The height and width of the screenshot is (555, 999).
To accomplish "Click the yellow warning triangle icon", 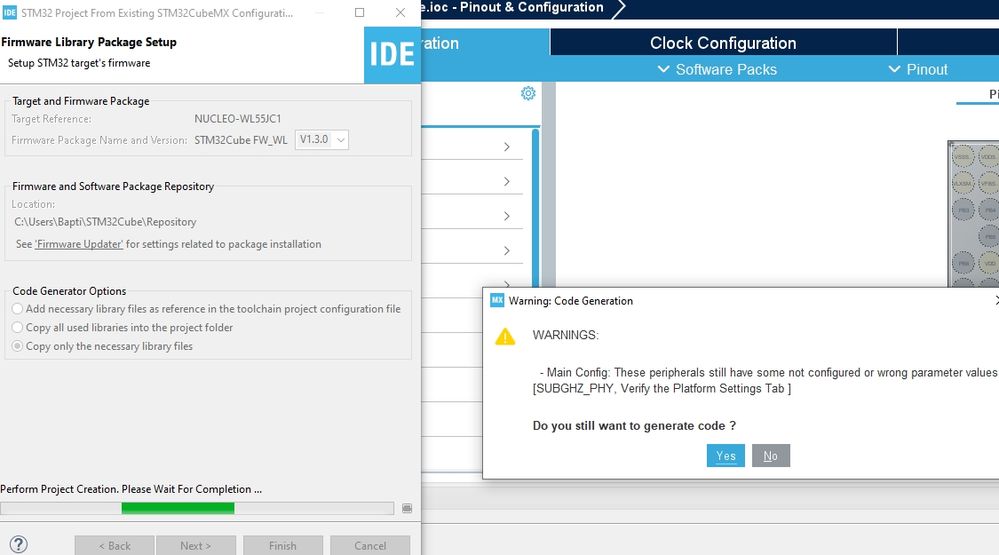I will tap(505, 336).
